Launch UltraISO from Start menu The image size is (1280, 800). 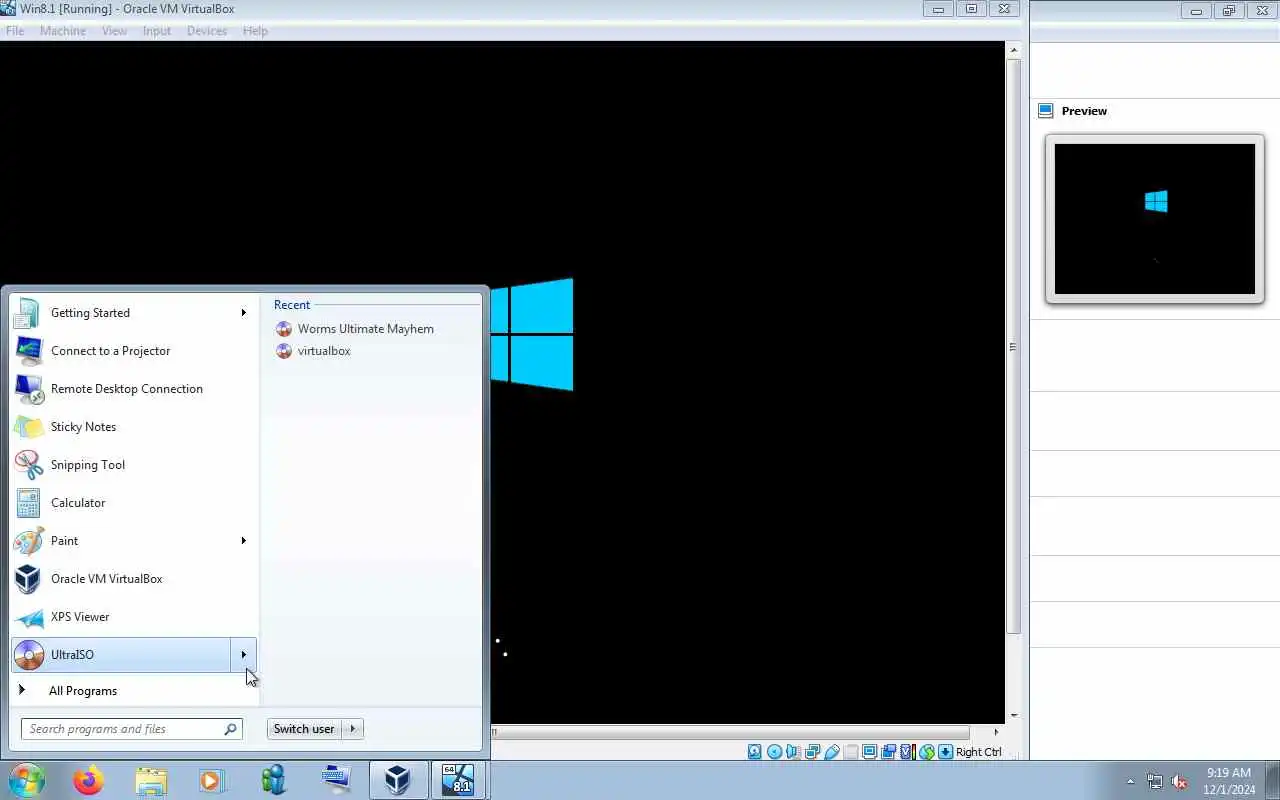pos(121,655)
